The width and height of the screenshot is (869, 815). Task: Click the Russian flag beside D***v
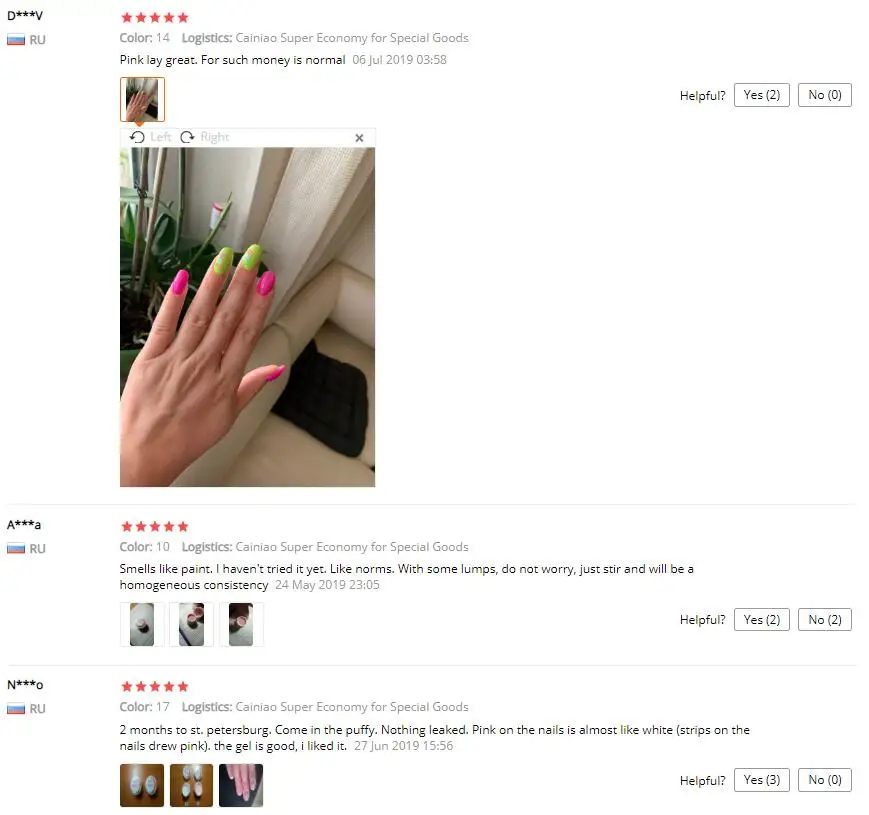pos(16,40)
